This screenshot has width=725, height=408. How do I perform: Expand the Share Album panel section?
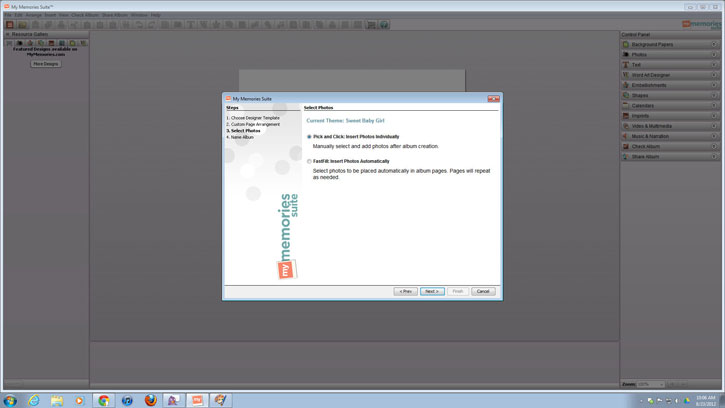670,156
